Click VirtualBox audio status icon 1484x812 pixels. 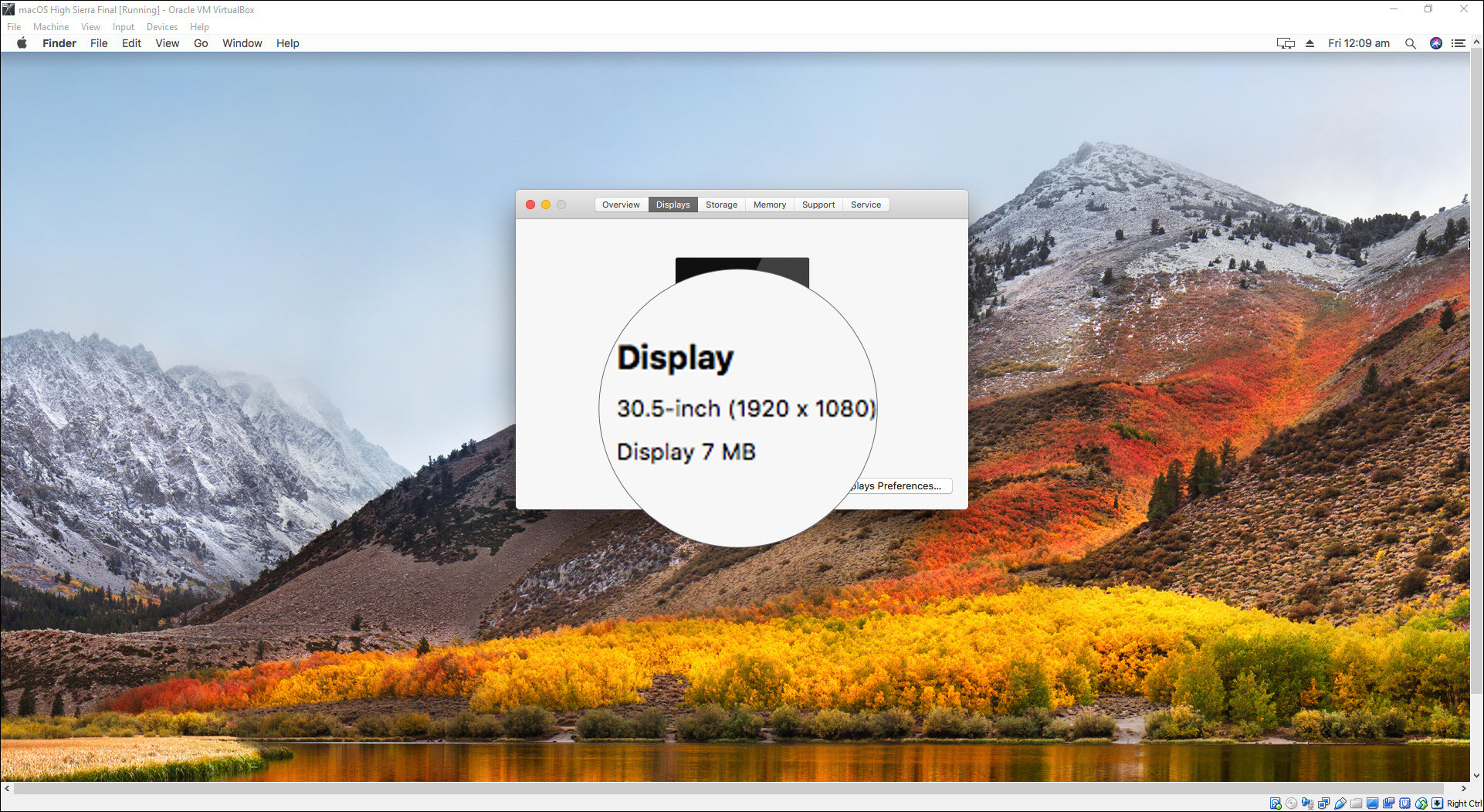click(x=1307, y=804)
